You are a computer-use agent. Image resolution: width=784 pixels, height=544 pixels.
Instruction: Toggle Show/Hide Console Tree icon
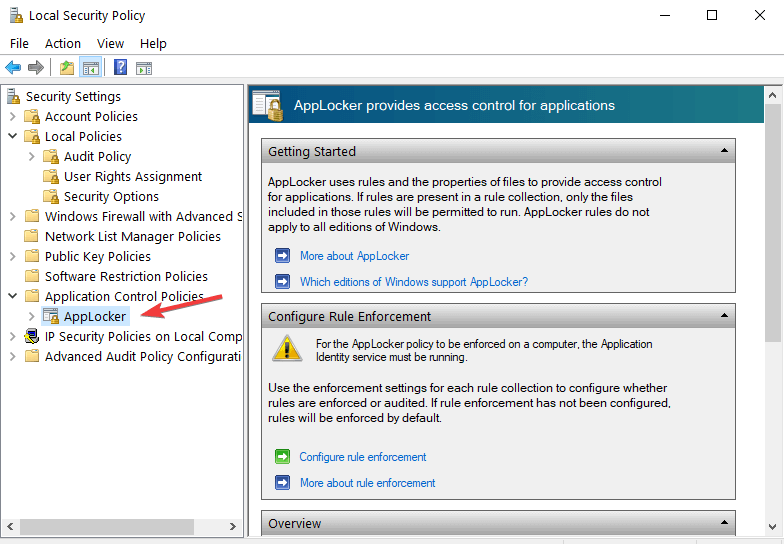91,68
